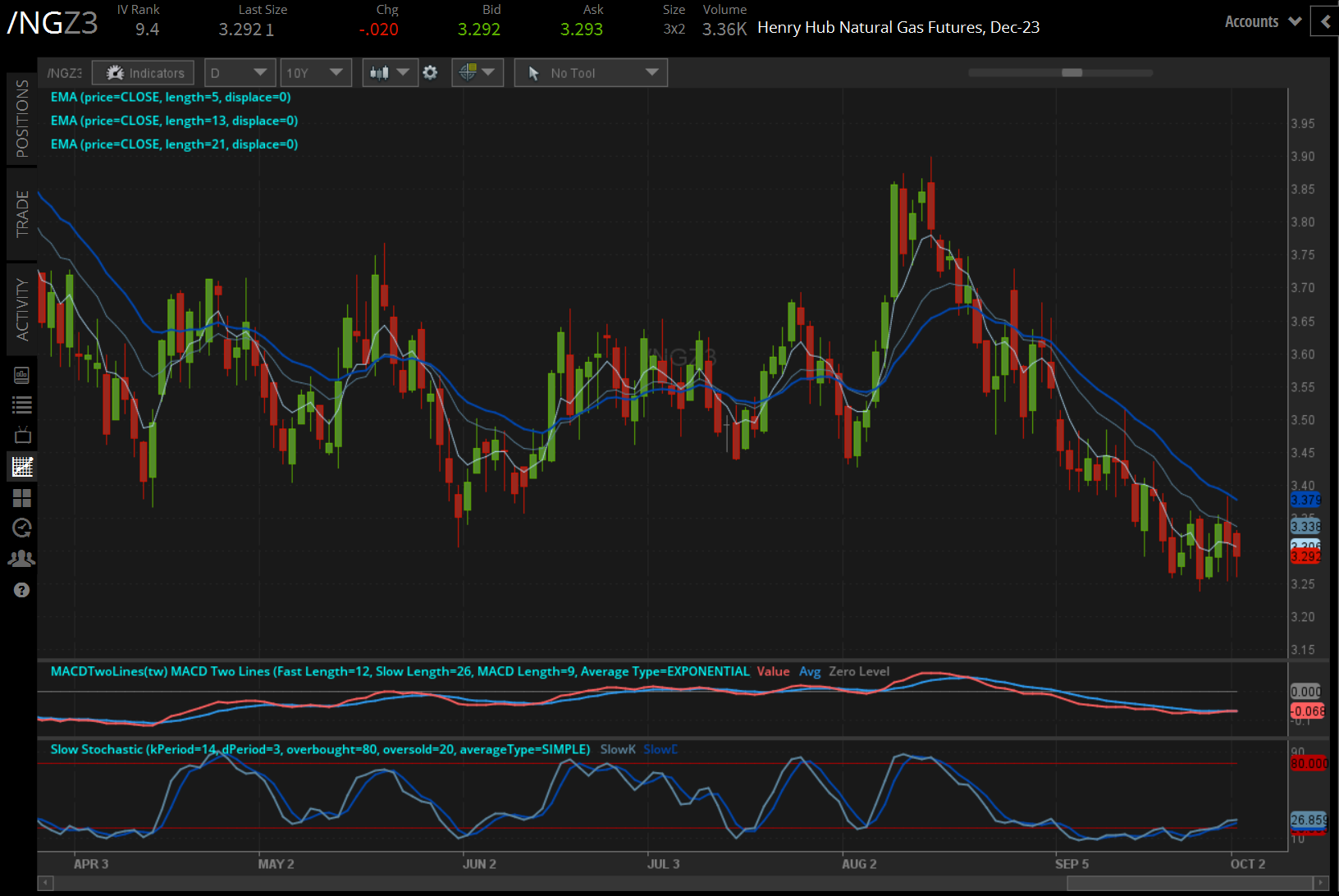The height and width of the screenshot is (896, 1339).
Task: Open the four-square grid icon in sidebar
Action: click(22, 498)
